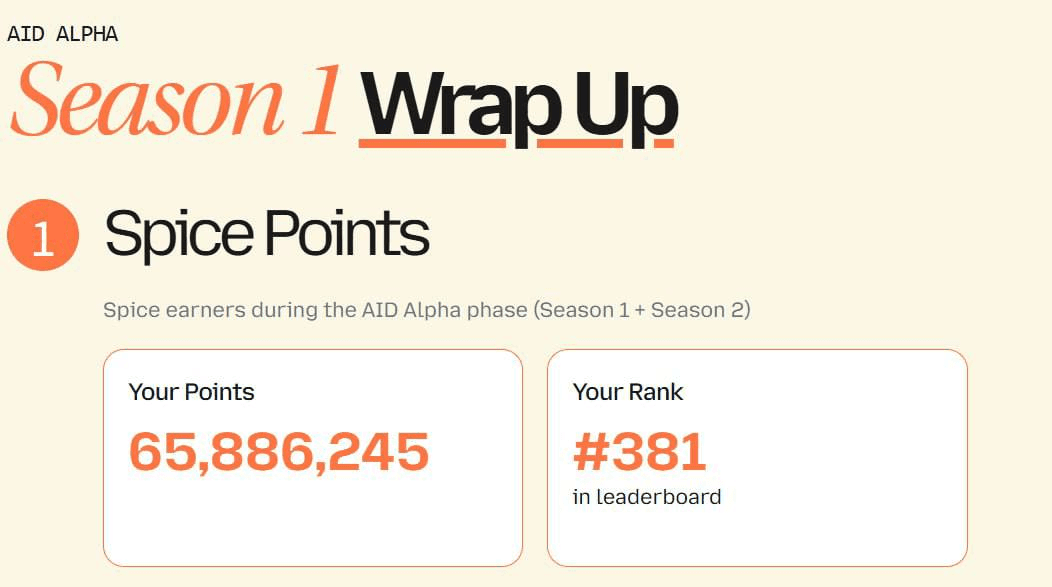Click the orange number 1 circle badge

42,236
